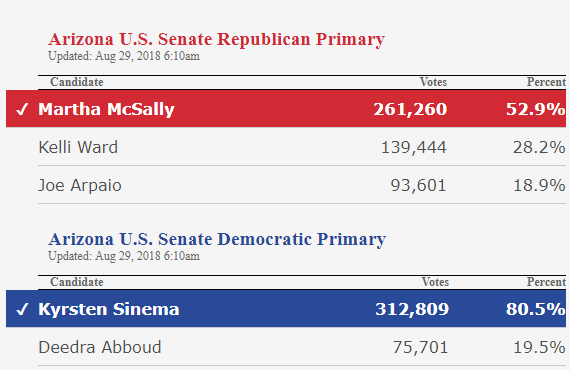Click Deedra Abboud's 75,701 vote count

[x=420, y=347]
